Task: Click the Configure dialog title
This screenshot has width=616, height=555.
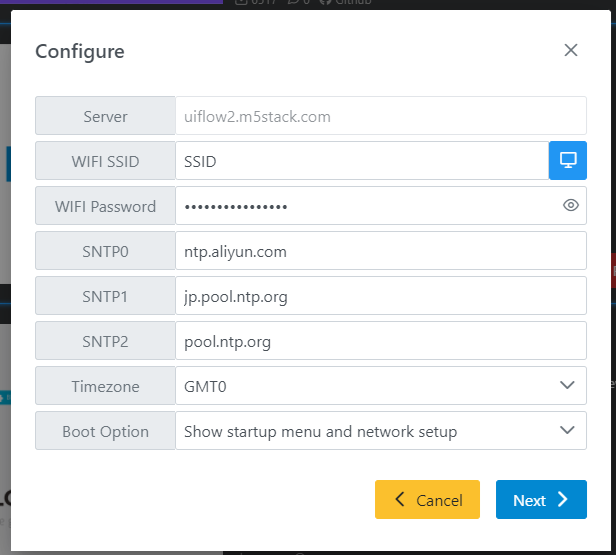Action: click(x=80, y=52)
